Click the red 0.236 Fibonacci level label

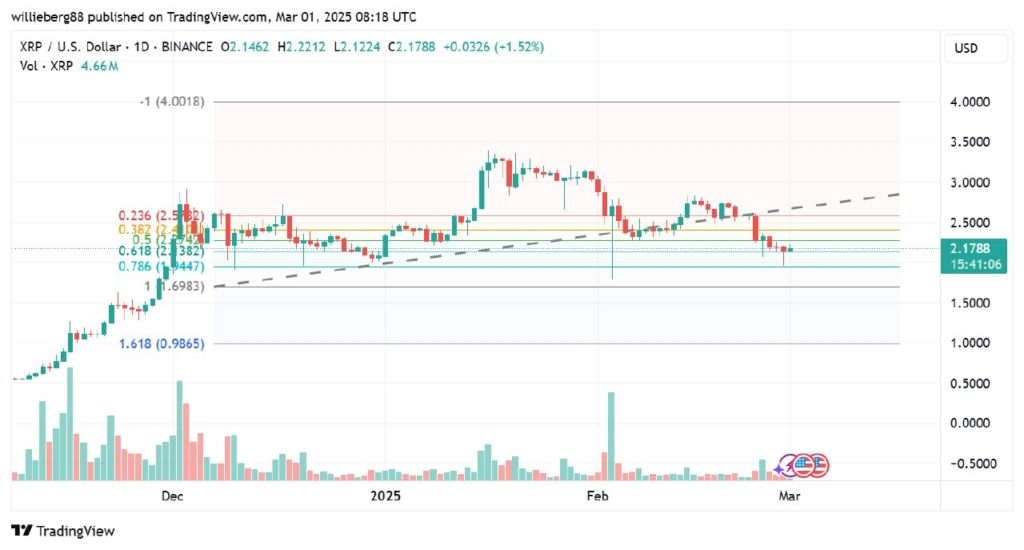(162, 215)
